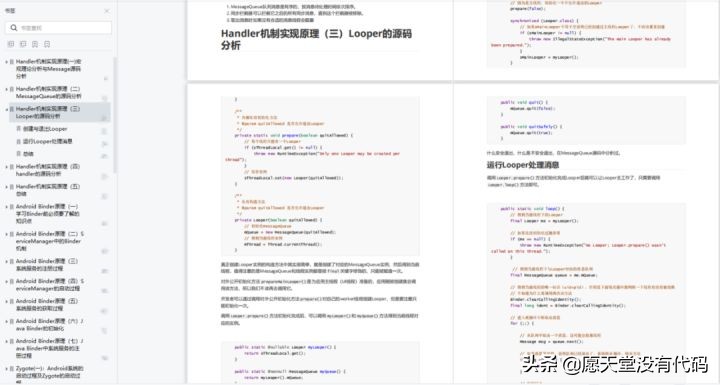This screenshot has width=720, height=385.
Task: Click code line public static void loop()
Action: point(533,209)
